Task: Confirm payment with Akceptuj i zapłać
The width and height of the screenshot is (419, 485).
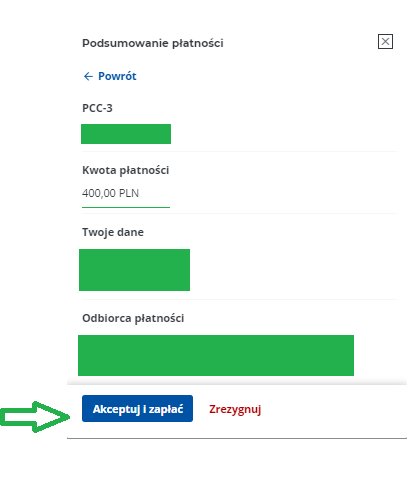Action: [x=137, y=408]
